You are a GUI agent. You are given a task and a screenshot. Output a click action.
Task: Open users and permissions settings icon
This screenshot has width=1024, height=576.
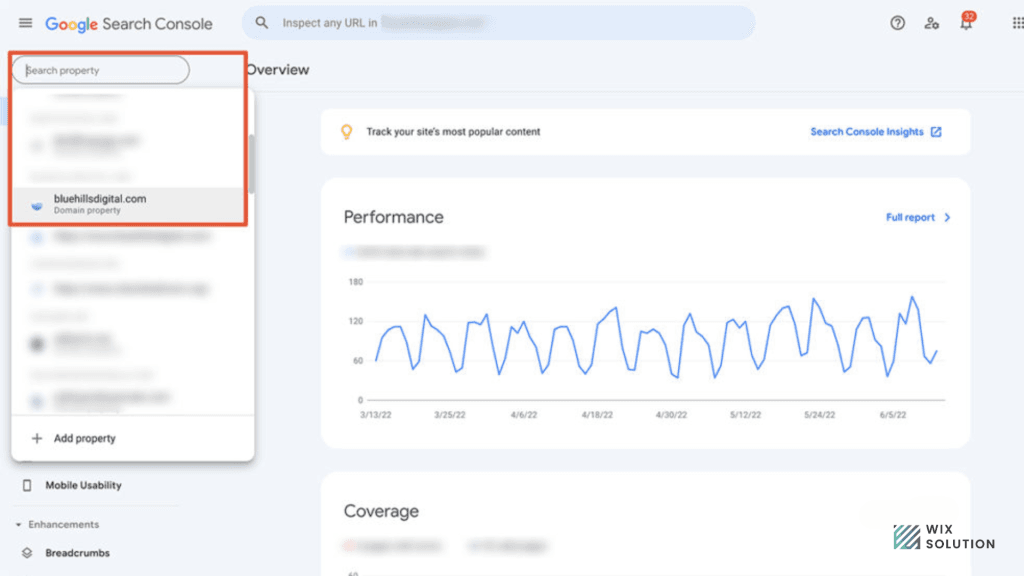pos(931,24)
